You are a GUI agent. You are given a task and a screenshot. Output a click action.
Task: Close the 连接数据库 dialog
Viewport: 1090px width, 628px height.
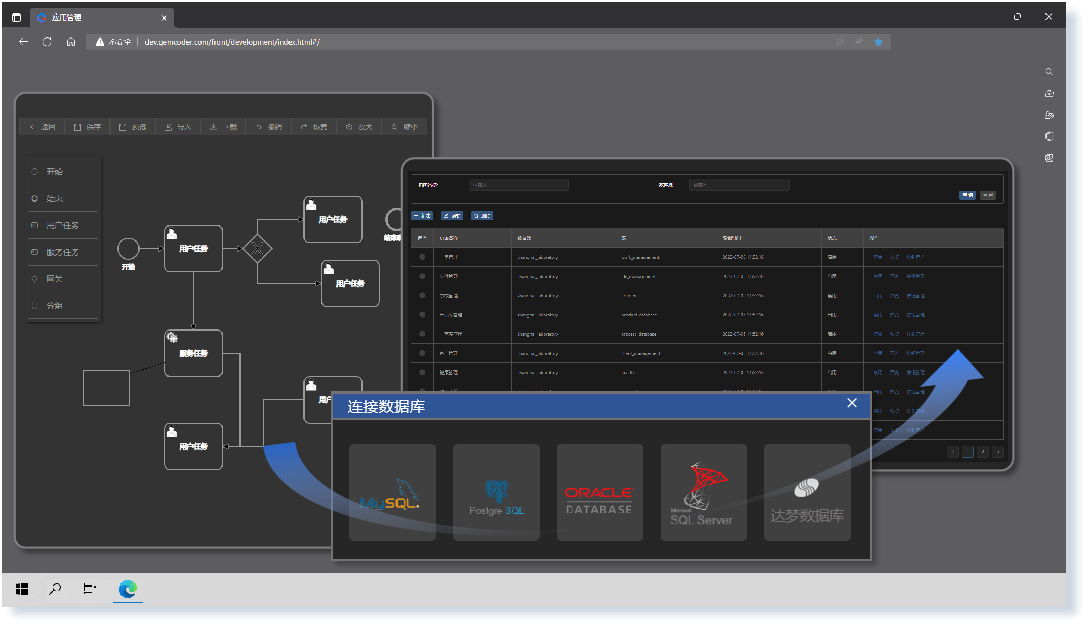click(x=852, y=403)
